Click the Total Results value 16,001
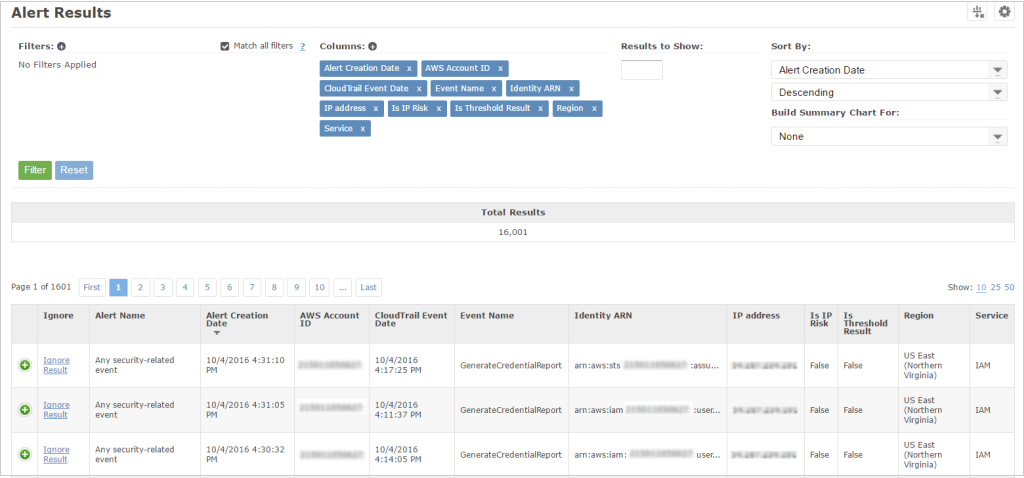The height and width of the screenshot is (478, 1024). 513,232
